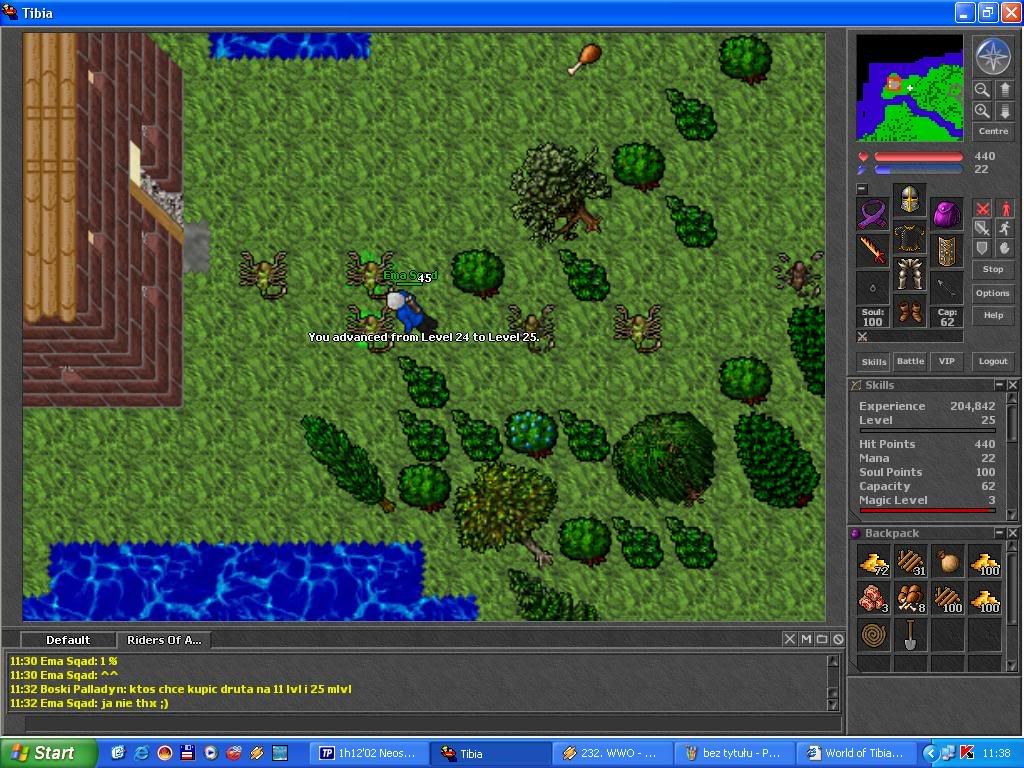Click the compass rose on the minimap
Viewport: 1024px width, 768px height.
993,56
